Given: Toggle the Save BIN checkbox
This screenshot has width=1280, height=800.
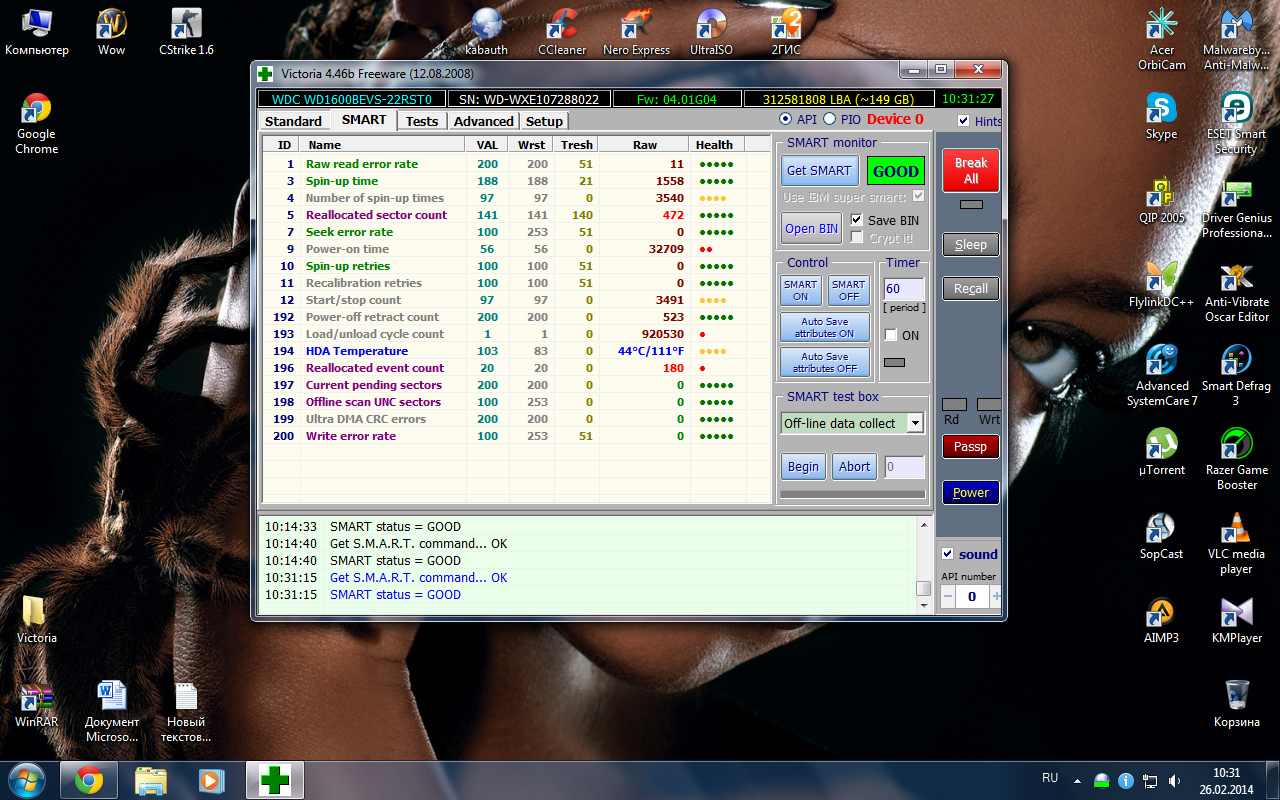Looking at the screenshot, I should pos(857,220).
